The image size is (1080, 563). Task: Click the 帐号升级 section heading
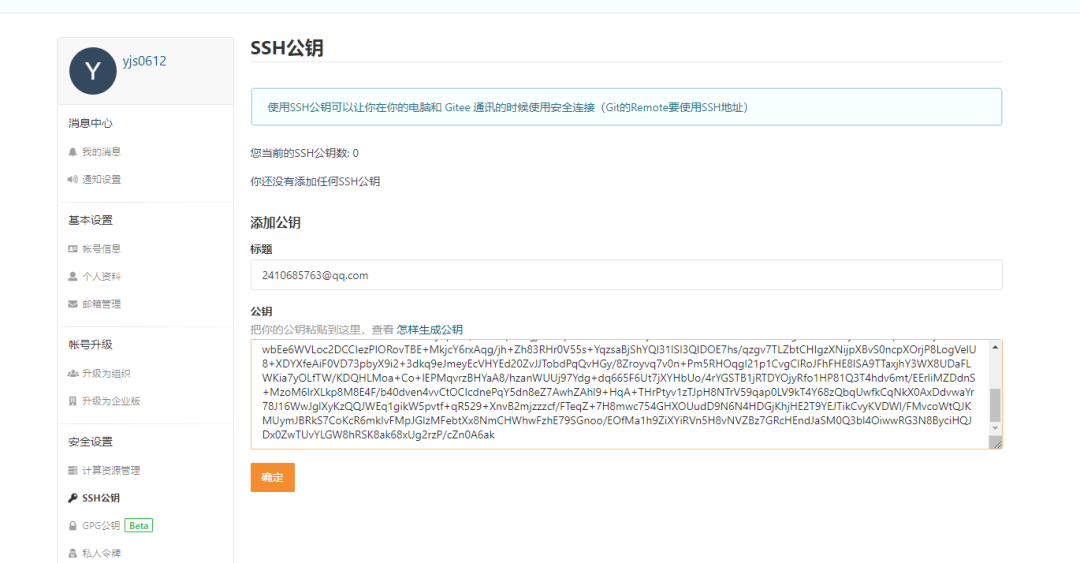click(x=90, y=345)
